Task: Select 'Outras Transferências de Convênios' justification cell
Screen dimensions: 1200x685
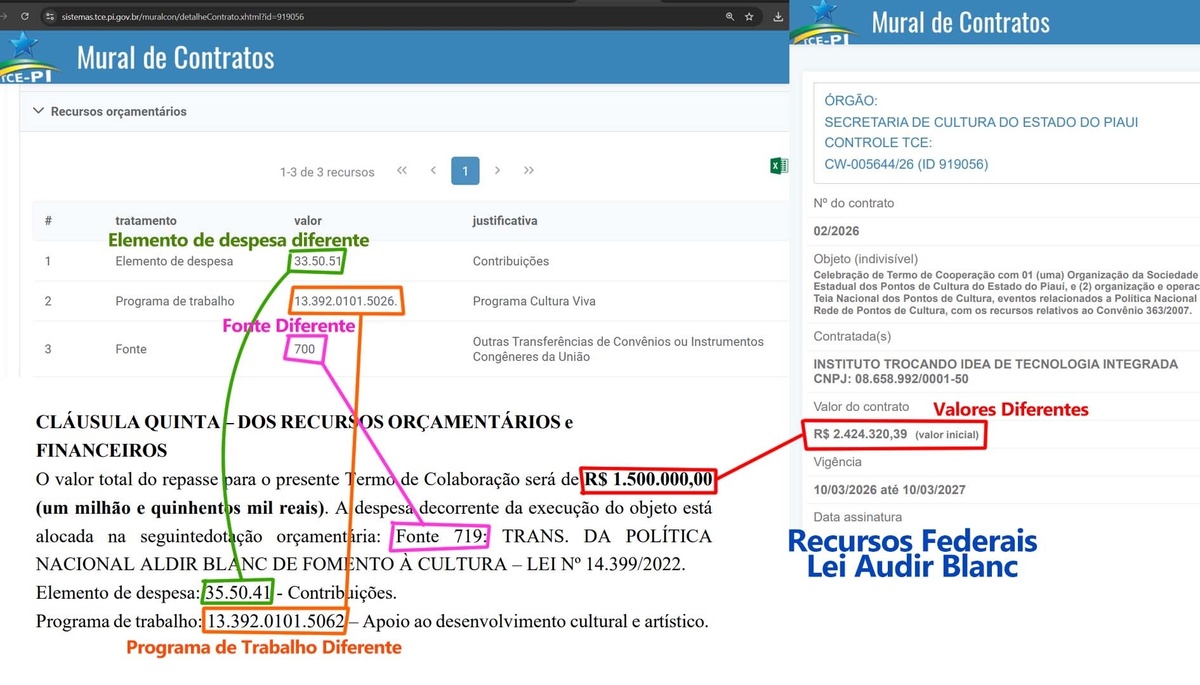Action: 618,349
